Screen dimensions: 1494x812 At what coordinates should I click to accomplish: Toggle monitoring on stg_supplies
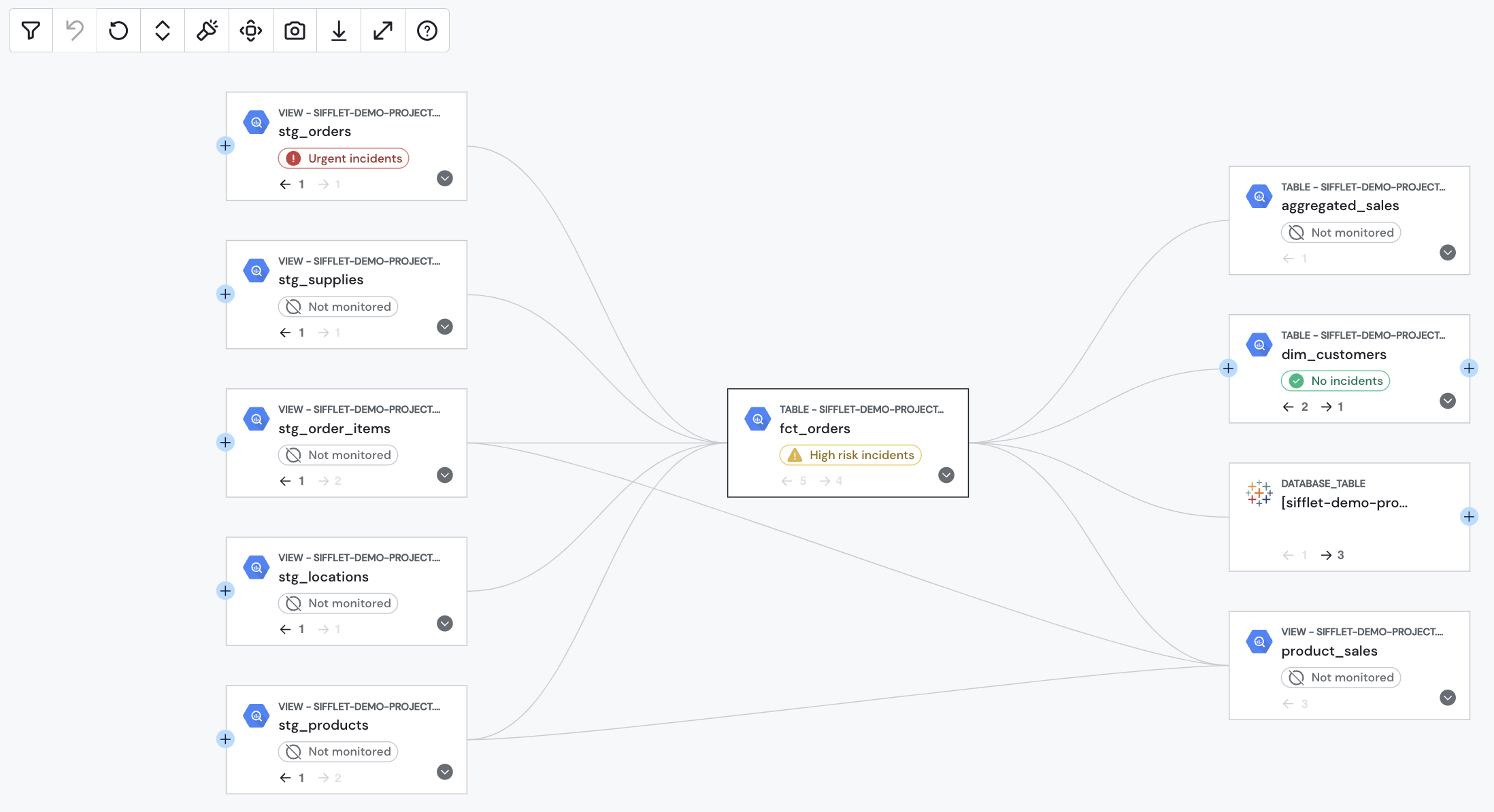tap(338, 306)
